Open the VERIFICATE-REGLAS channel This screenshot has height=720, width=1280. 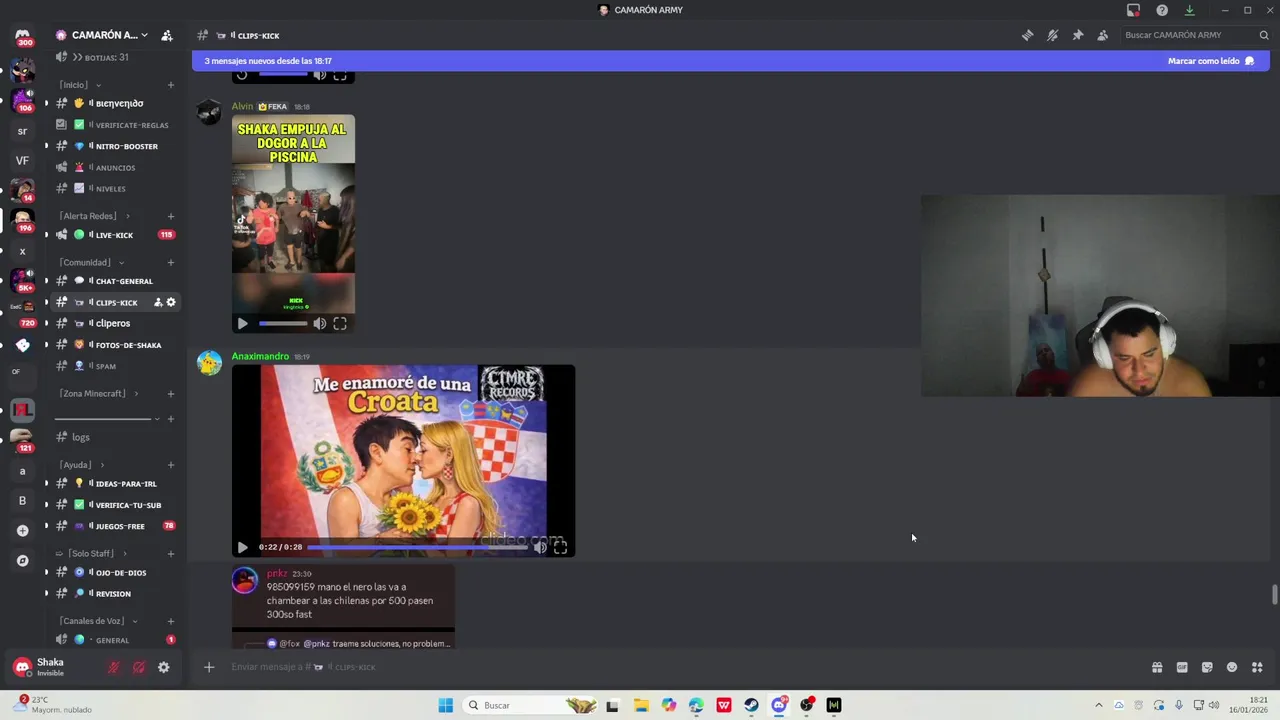115,125
